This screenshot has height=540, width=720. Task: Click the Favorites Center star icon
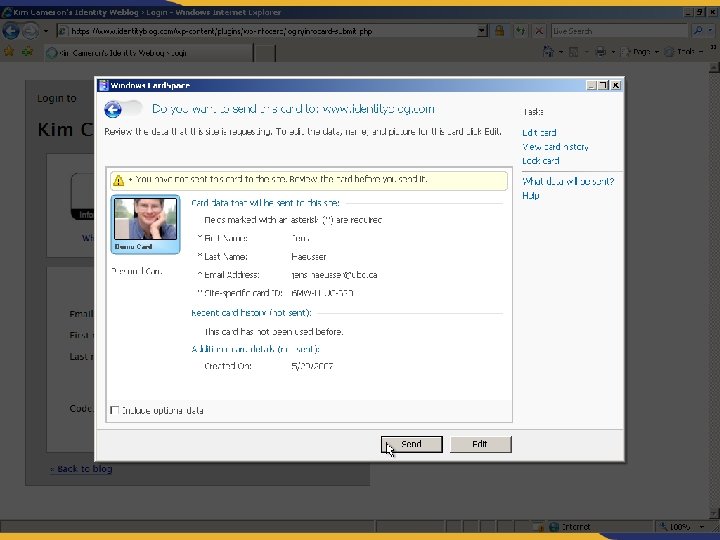[8, 52]
